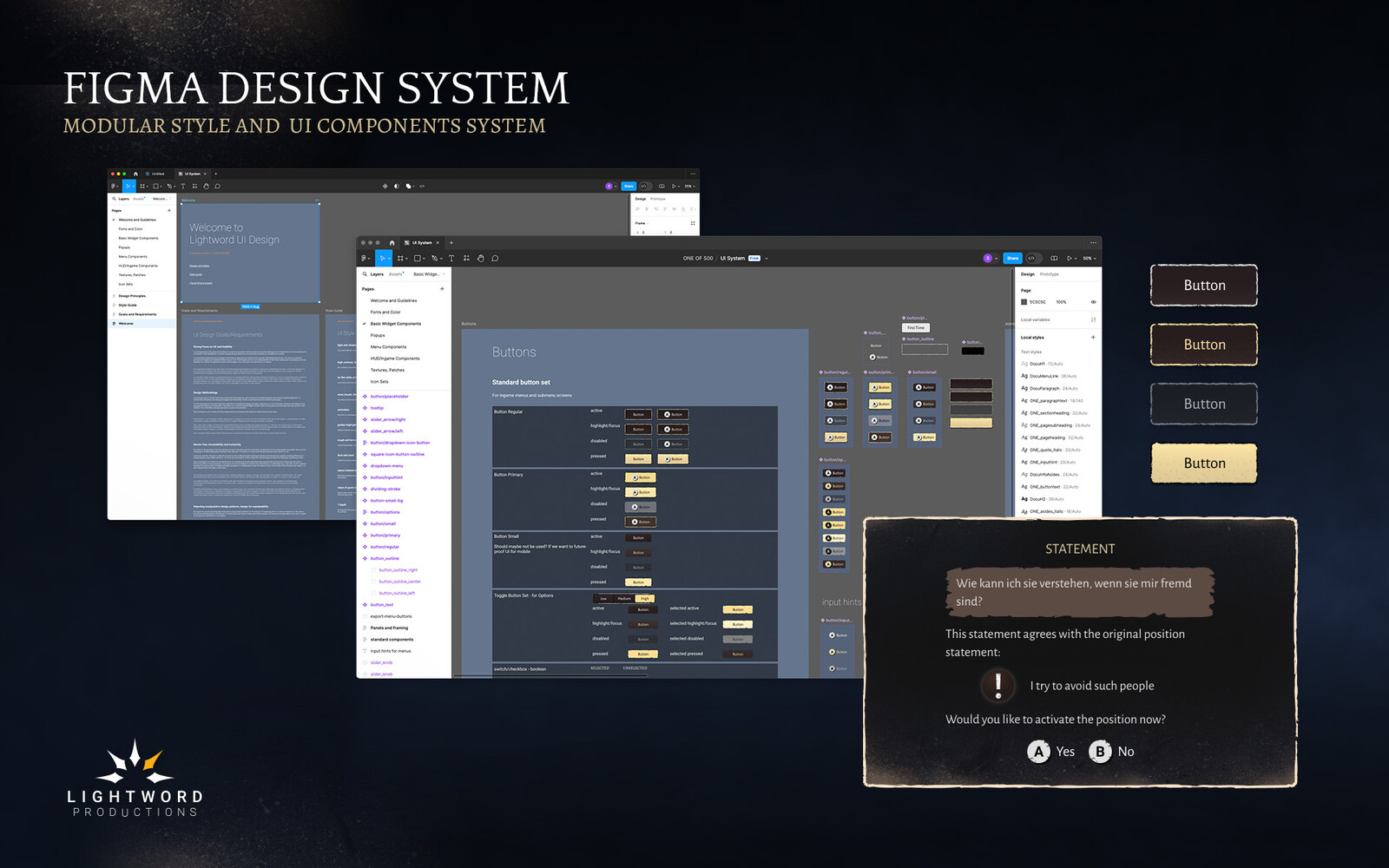Choose Yes with the A button prompt
The image size is (1389, 868).
tap(1051, 752)
